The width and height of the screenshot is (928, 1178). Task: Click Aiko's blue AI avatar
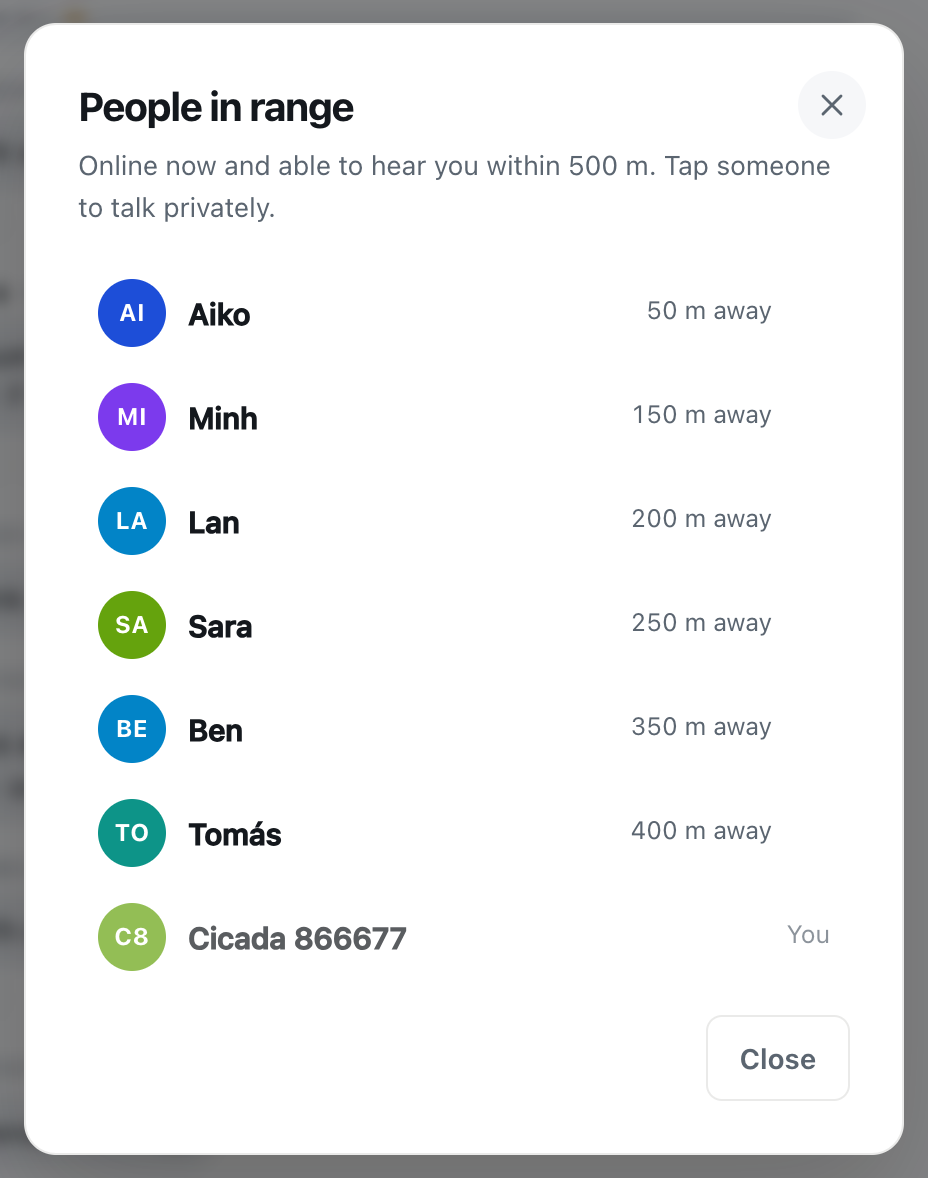tap(131, 313)
